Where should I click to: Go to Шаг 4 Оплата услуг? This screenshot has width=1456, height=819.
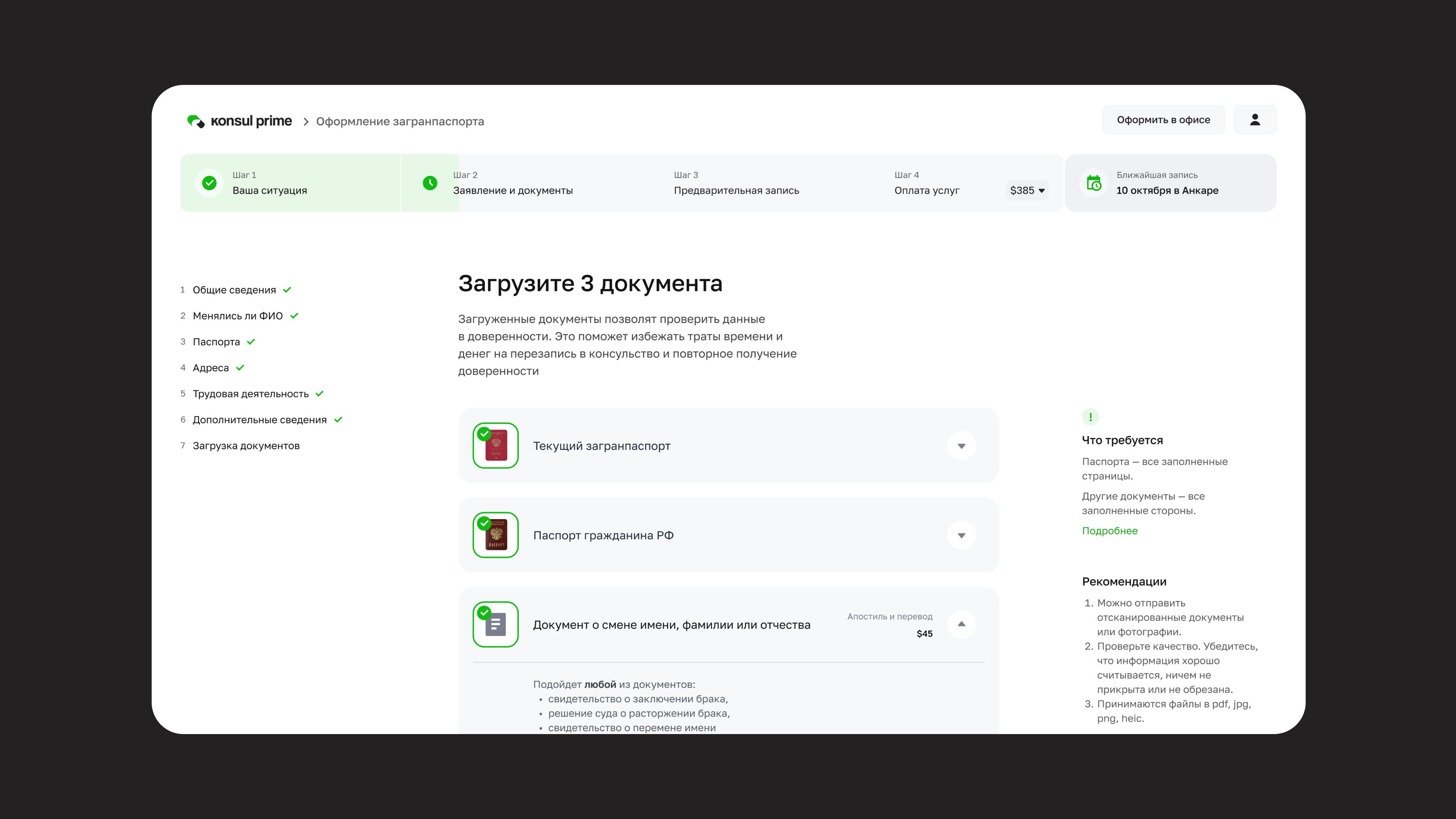tap(926, 183)
